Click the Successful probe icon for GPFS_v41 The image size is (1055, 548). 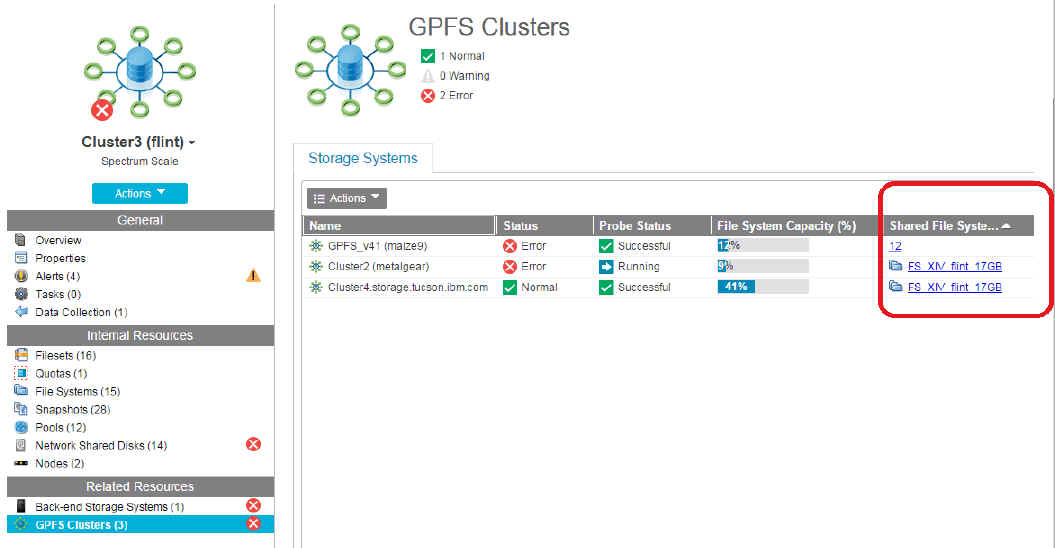606,246
